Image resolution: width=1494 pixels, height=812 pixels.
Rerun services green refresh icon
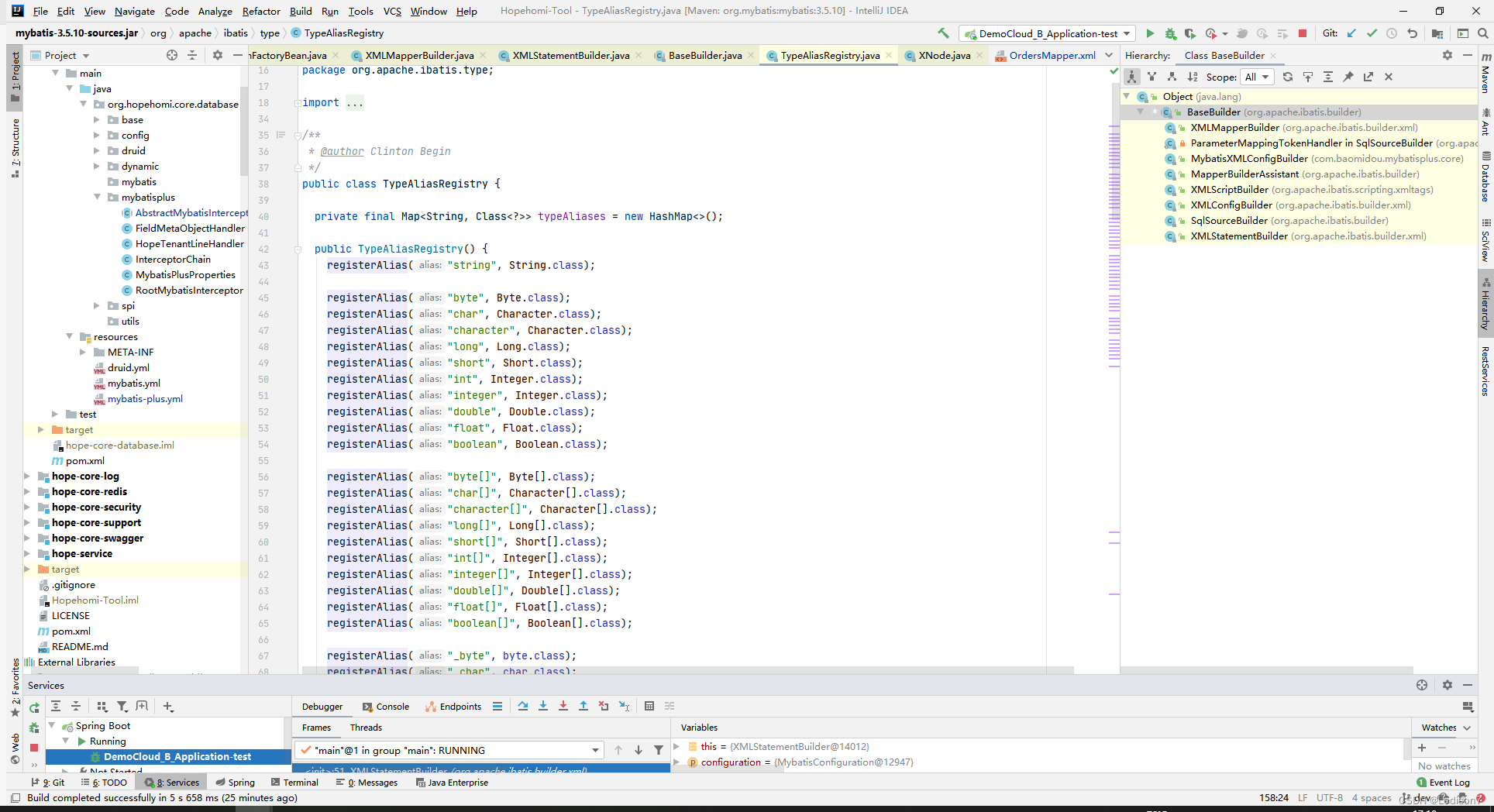click(x=34, y=707)
